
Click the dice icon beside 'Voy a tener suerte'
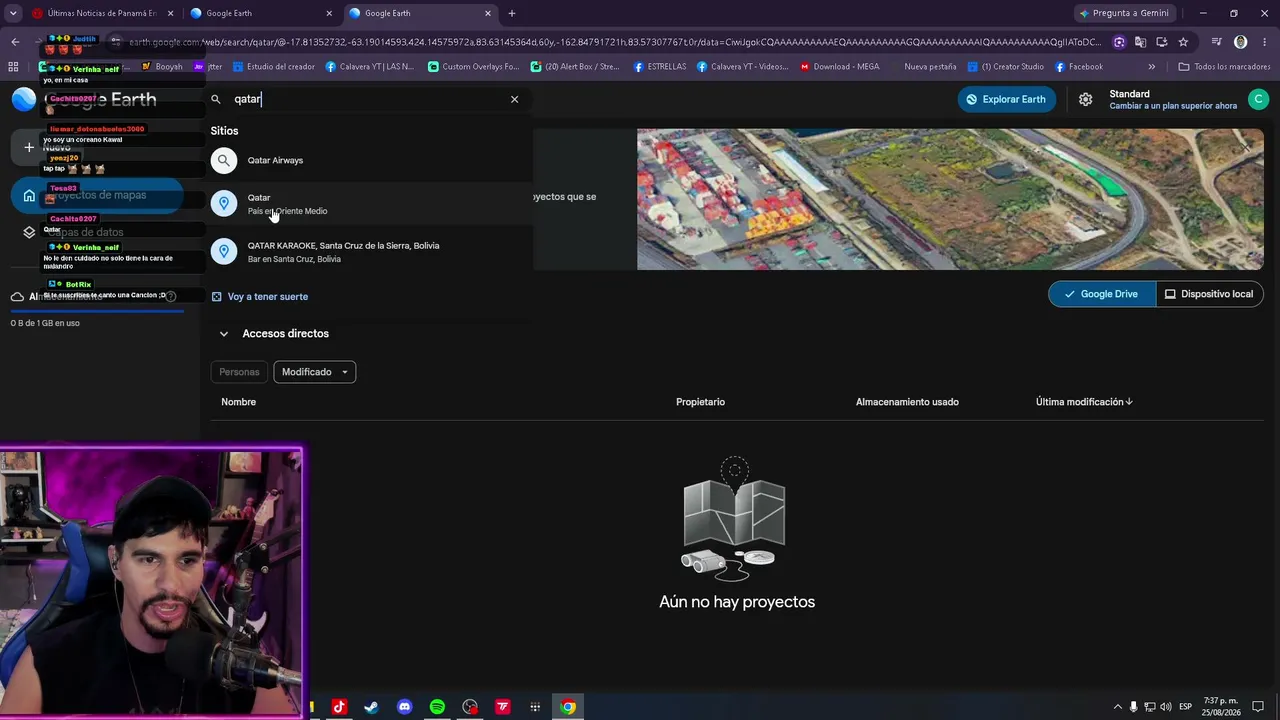(x=216, y=297)
